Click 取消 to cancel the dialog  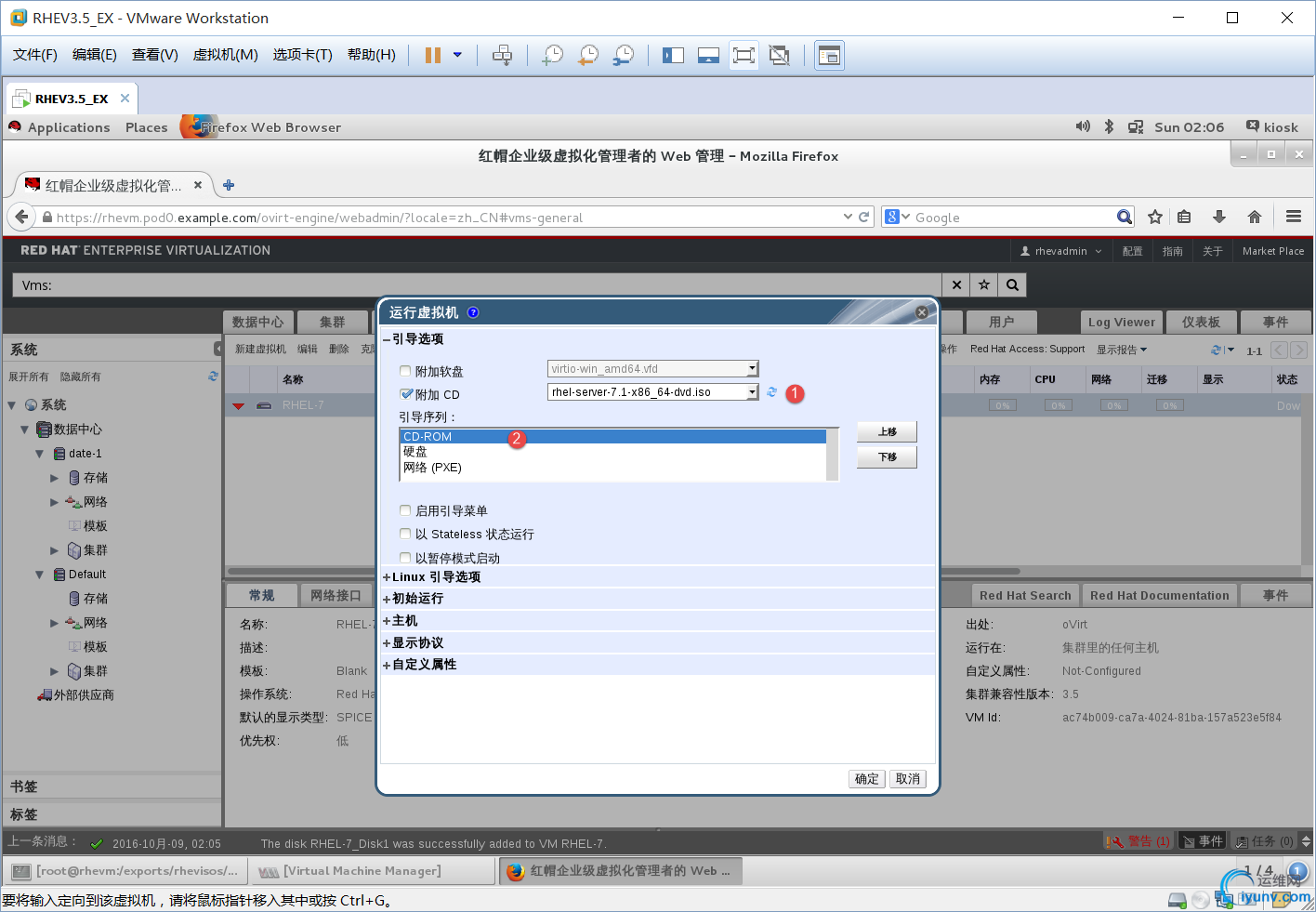click(x=908, y=779)
